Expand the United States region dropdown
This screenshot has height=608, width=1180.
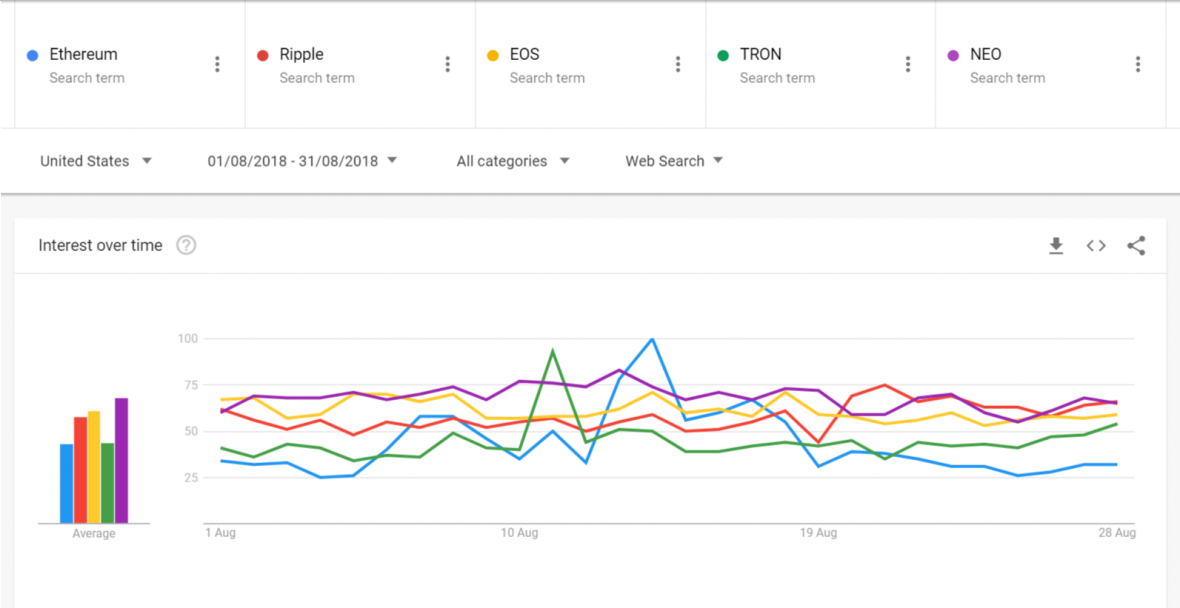96,161
